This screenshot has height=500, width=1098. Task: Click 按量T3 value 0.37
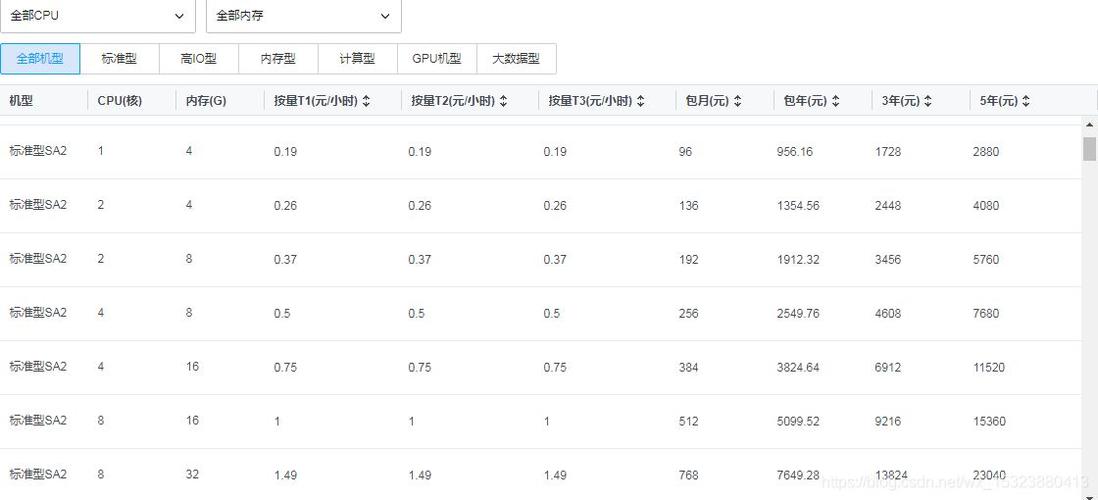tap(555, 260)
